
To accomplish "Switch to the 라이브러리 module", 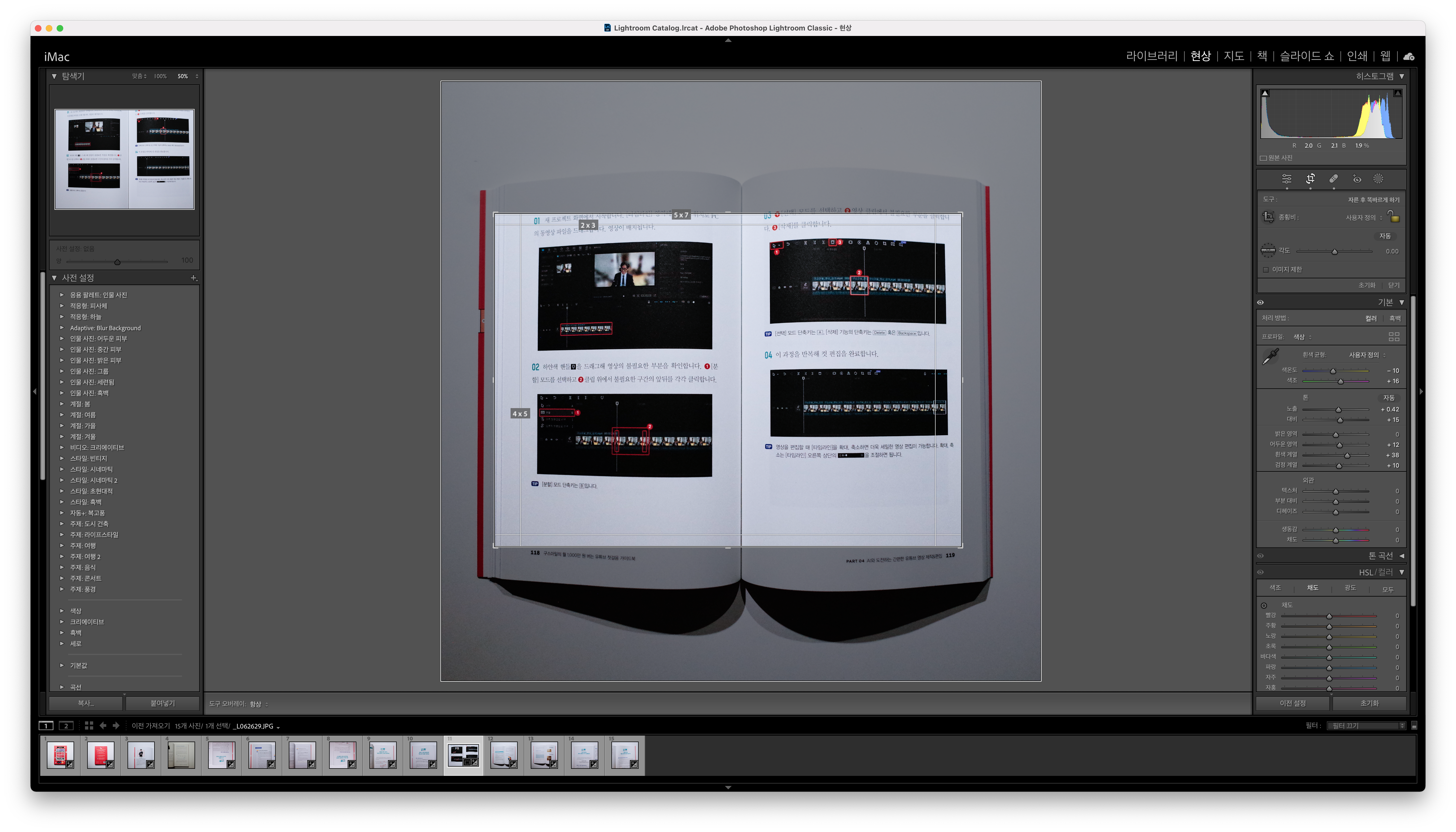I will click(x=1151, y=56).
